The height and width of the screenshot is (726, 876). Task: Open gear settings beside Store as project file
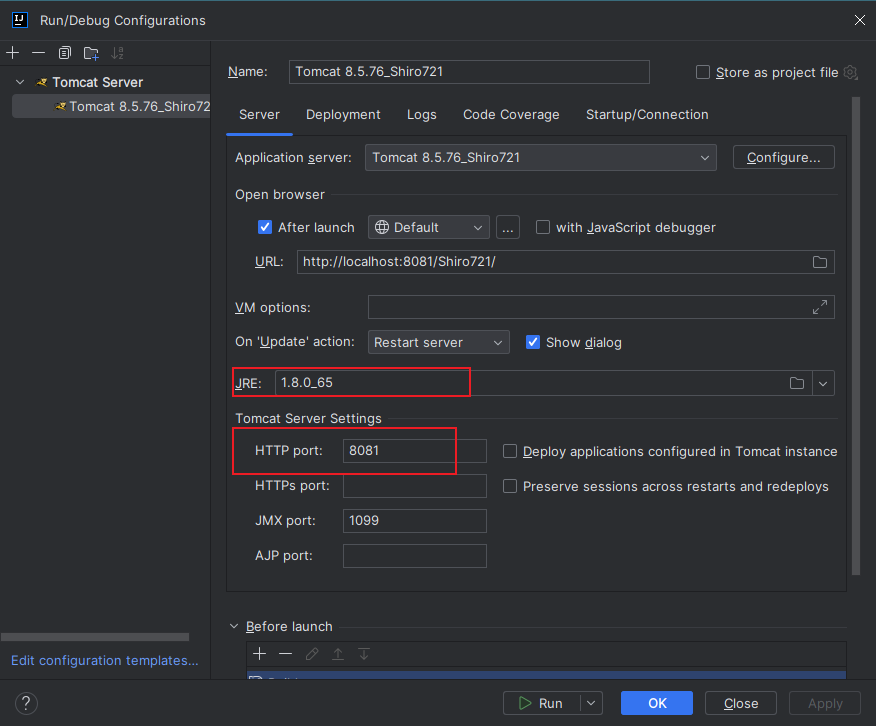click(x=850, y=72)
